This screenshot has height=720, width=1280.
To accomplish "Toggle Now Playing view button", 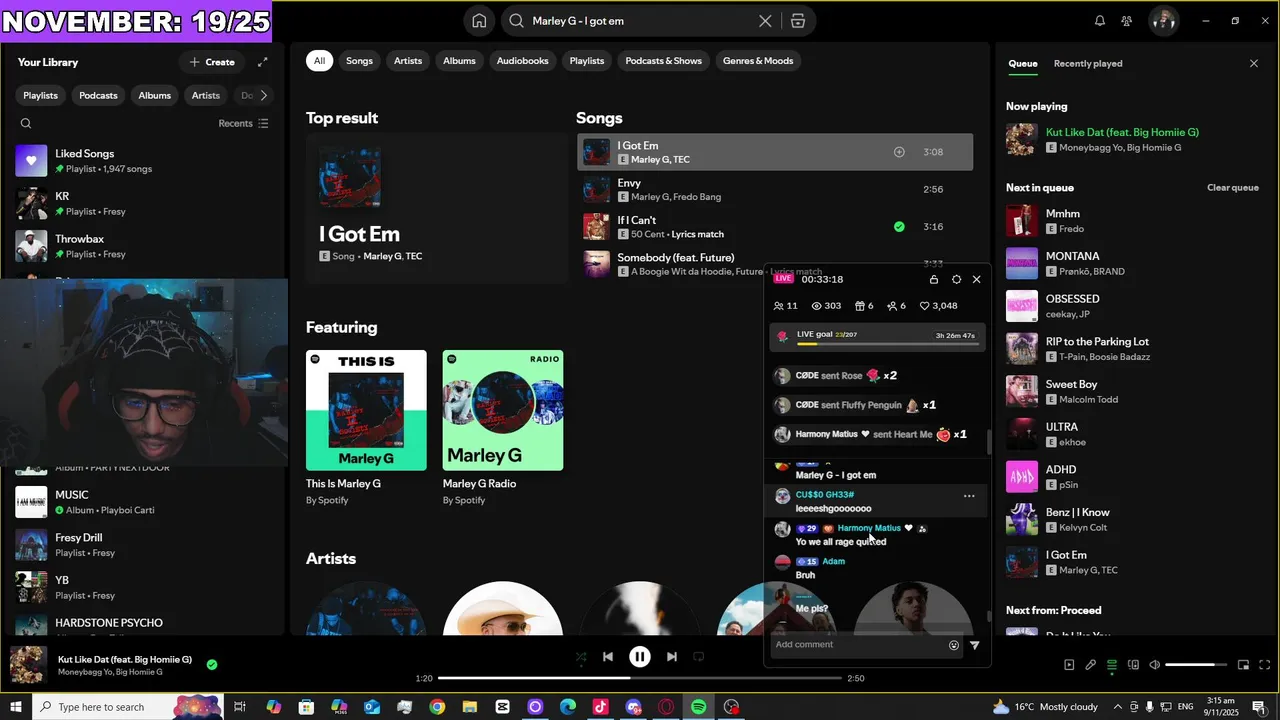I will (1069, 665).
